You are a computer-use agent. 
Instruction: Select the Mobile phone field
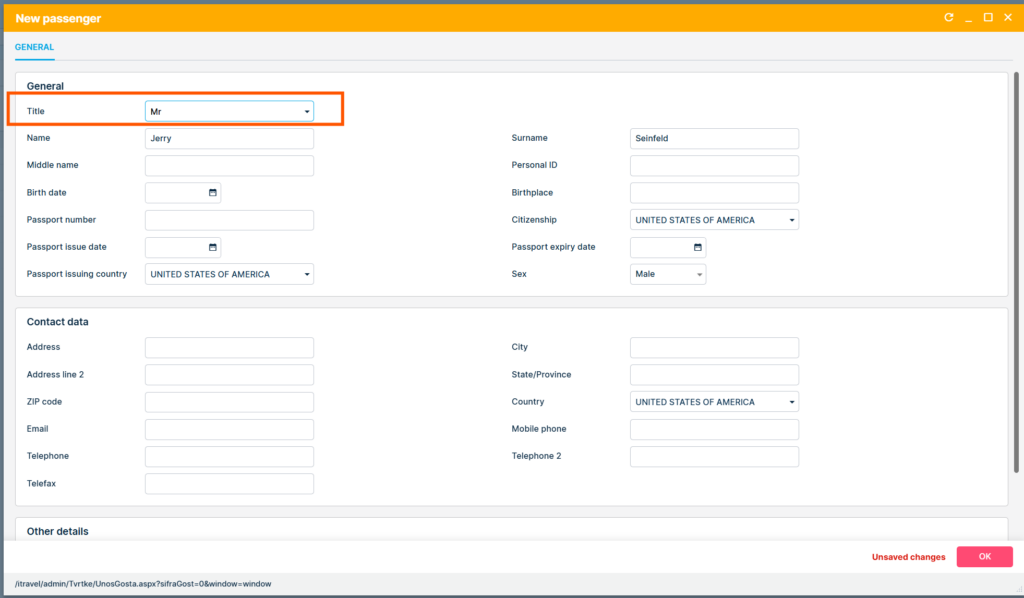click(714, 429)
